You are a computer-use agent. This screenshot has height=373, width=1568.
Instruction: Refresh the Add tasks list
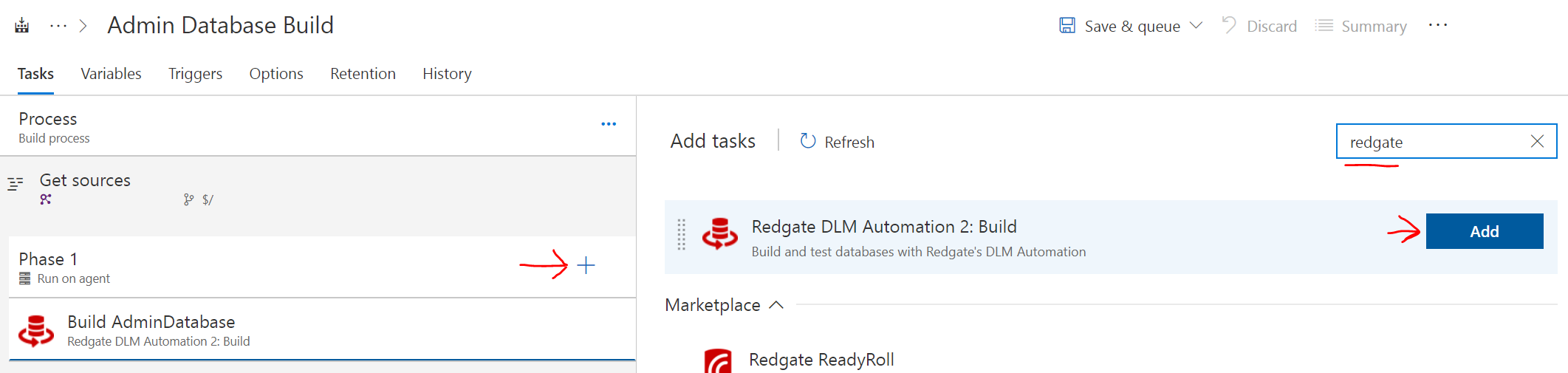pos(837,142)
